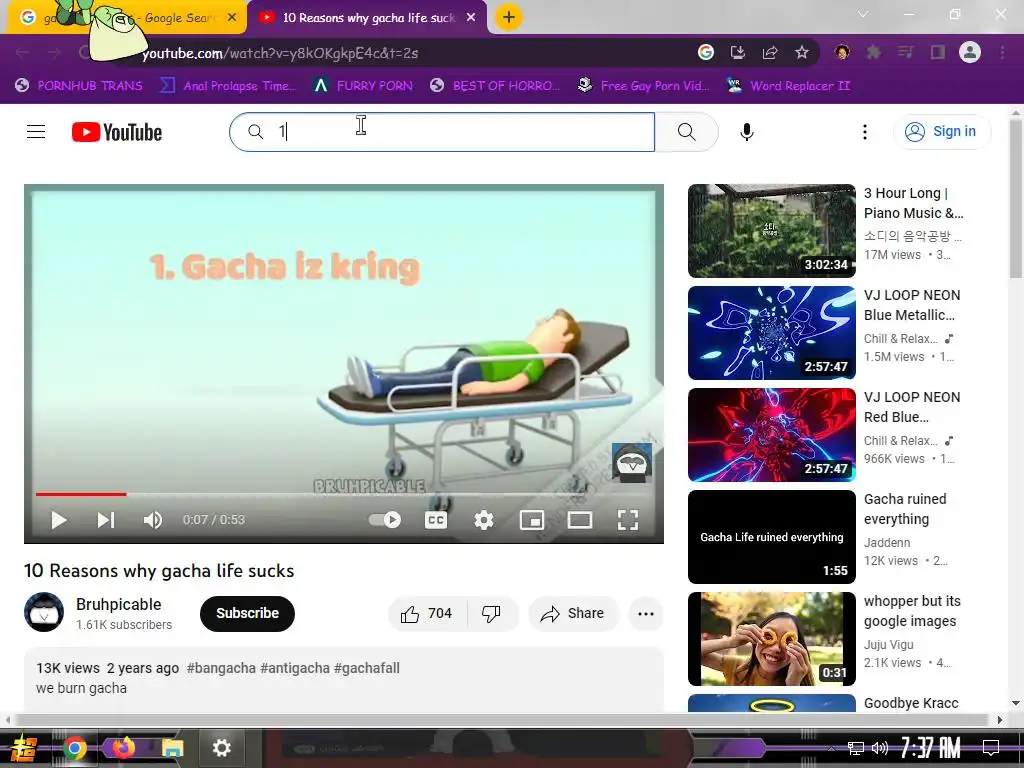The image size is (1024, 768).
Task: Launch Chrome from the taskbar
Action: pyautogui.click(x=74, y=748)
